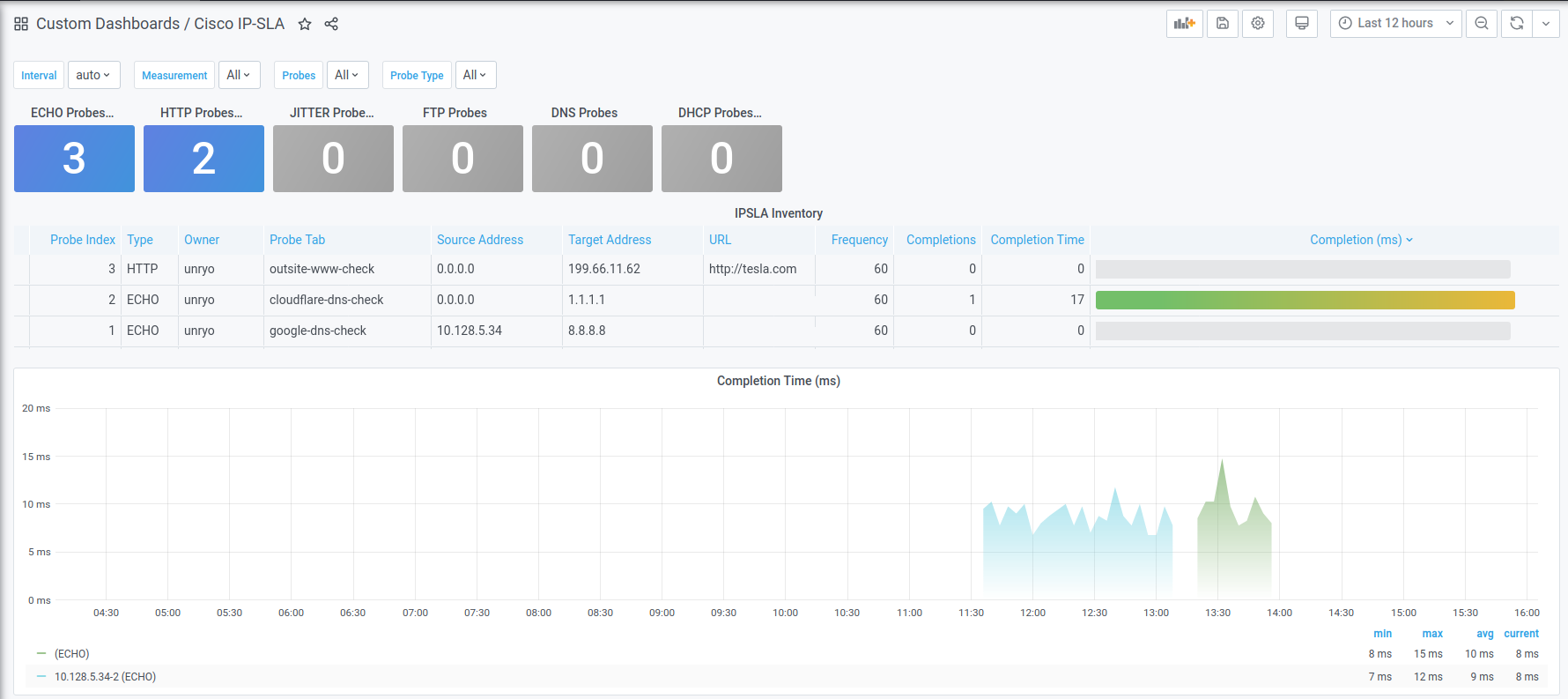The height and width of the screenshot is (699, 1568).
Task: Zoom out the time range
Action: coord(1482,24)
